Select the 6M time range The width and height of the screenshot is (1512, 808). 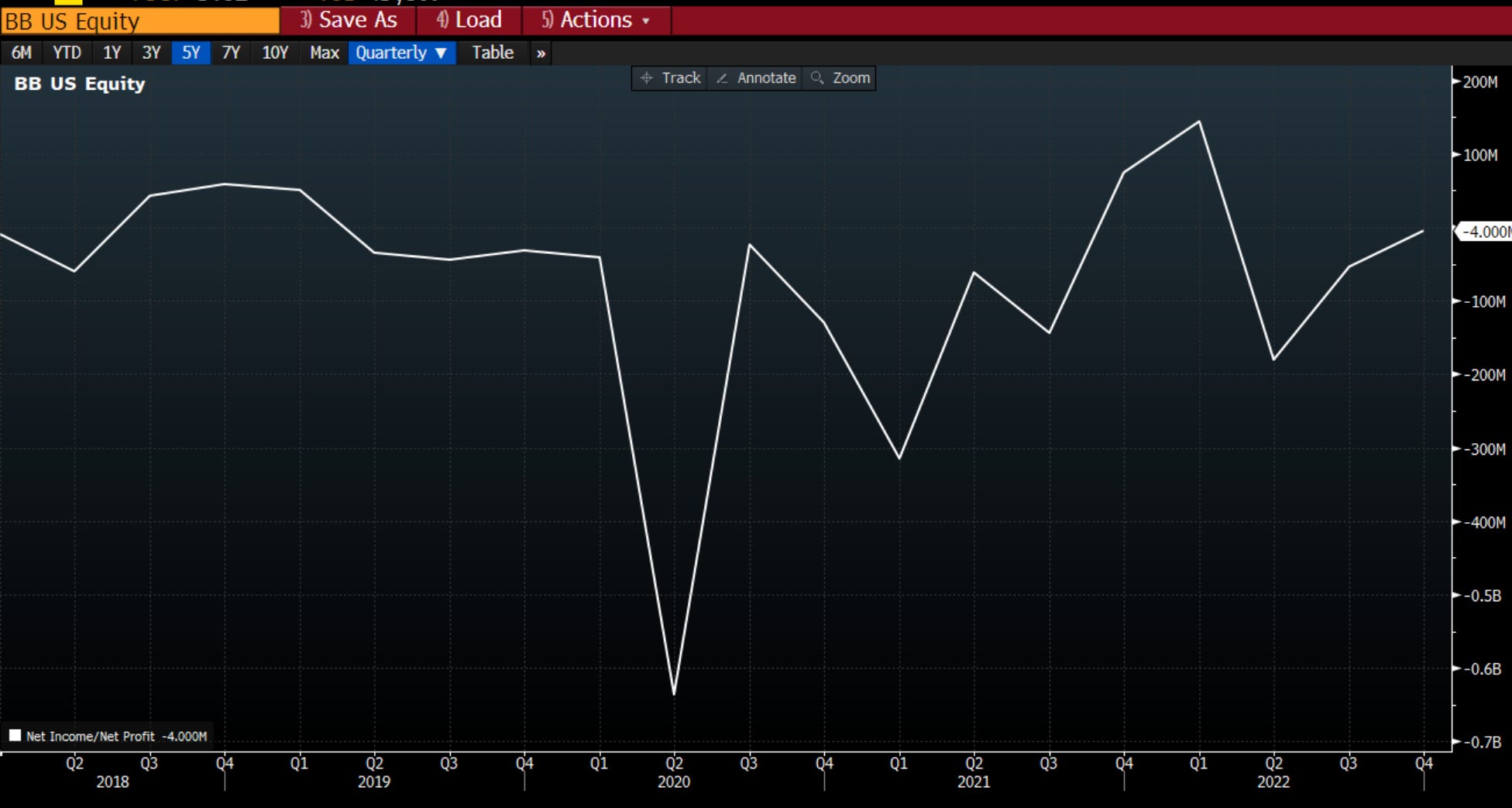point(21,53)
